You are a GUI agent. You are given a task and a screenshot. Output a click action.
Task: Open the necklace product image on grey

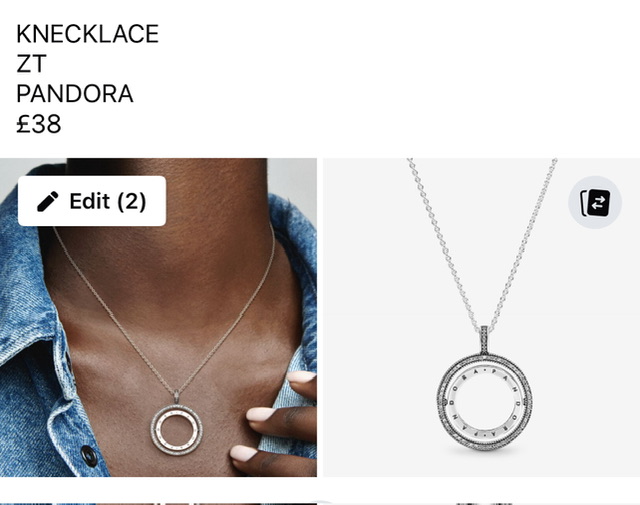click(x=482, y=317)
